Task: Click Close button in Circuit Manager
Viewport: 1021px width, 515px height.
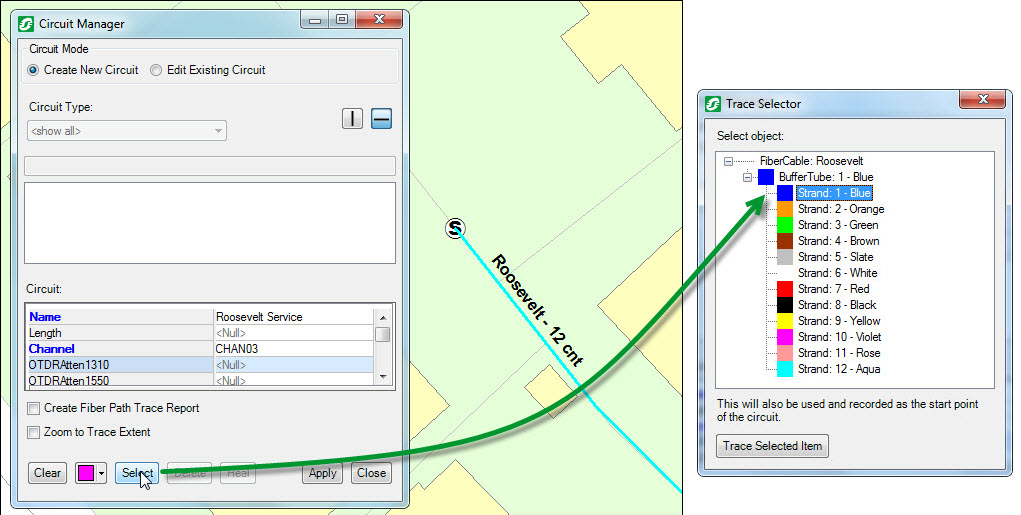Action: point(371,473)
